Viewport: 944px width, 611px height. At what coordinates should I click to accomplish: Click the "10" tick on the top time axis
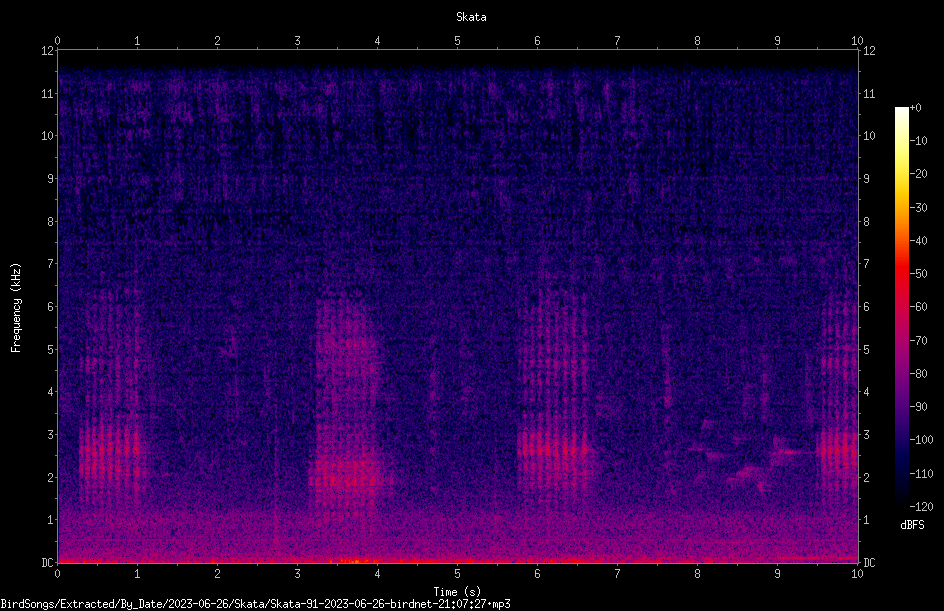tap(857, 41)
